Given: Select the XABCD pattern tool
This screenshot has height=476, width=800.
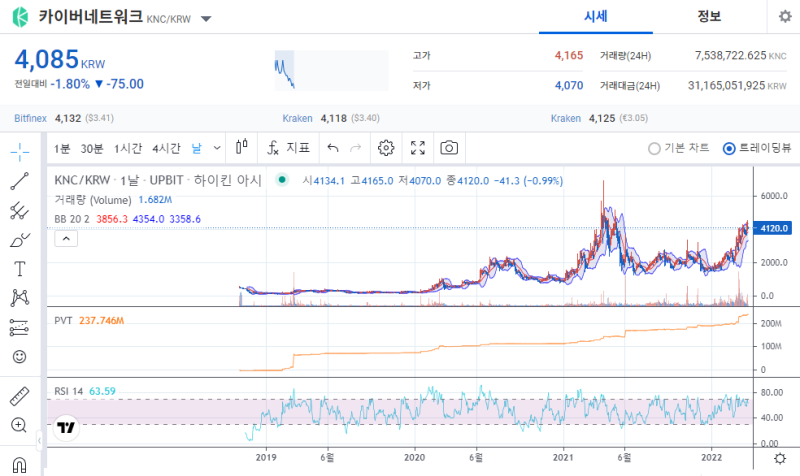Looking at the screenshot, I should click(x=20, y=298).
